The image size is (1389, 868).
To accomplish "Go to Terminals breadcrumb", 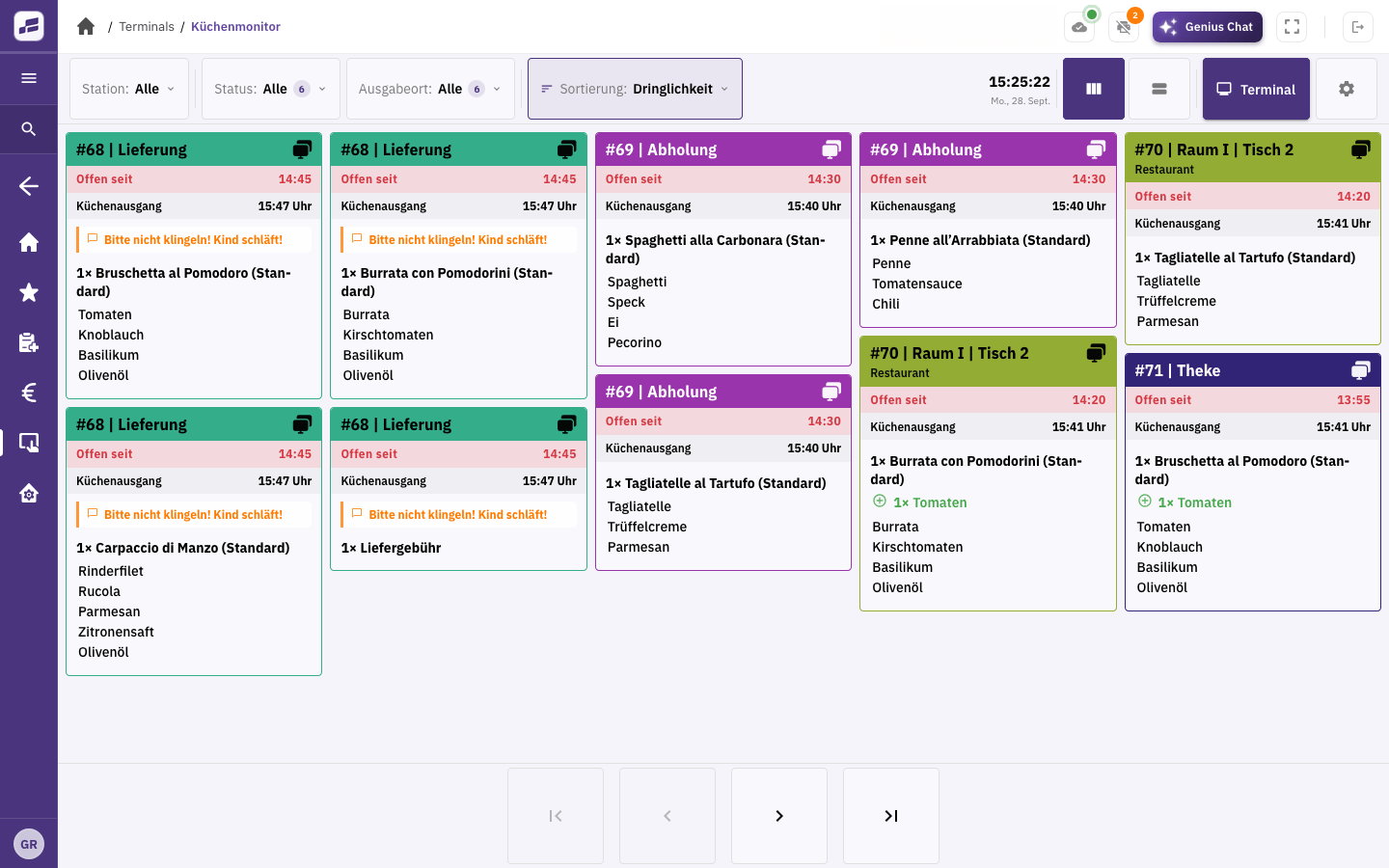I will click(147, 27).
